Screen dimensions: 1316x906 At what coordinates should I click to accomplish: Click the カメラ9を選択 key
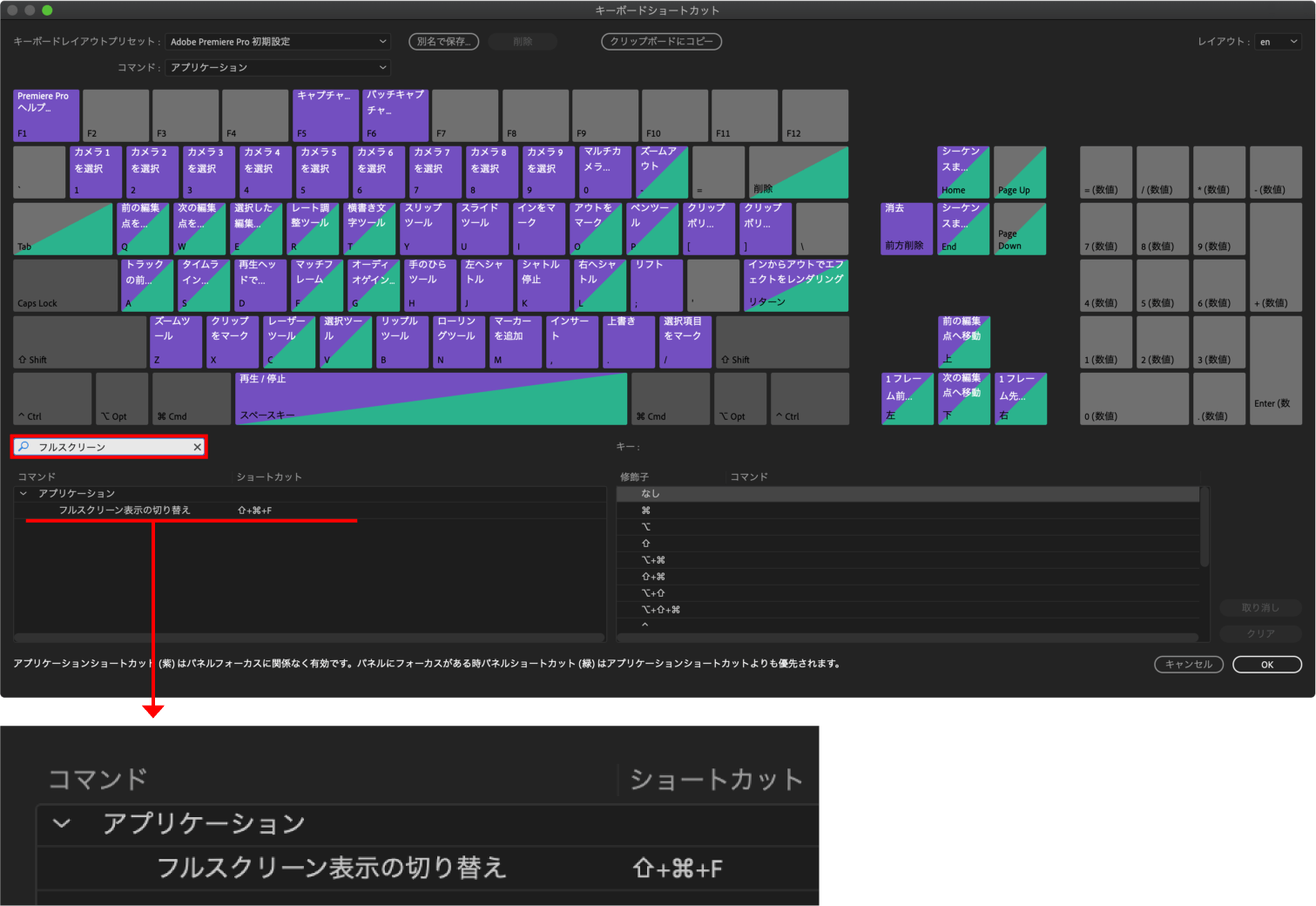[x=549, y=172]
